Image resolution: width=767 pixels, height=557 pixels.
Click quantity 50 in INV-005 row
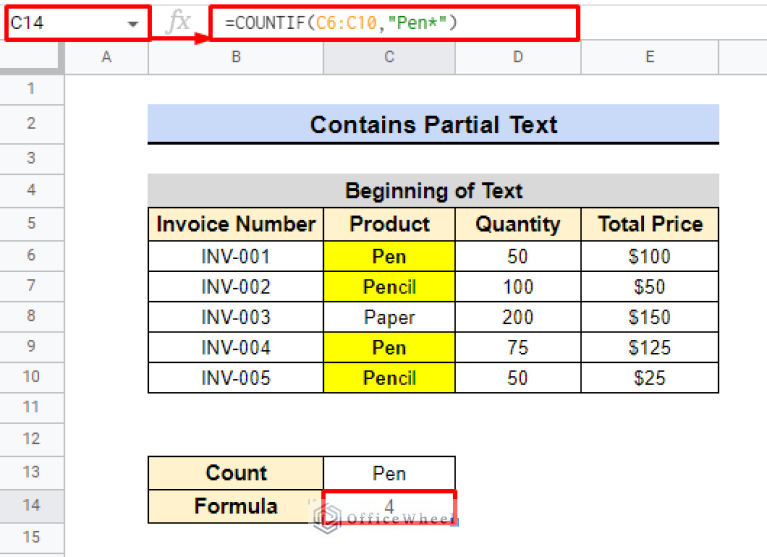click(x=518, y=378)
